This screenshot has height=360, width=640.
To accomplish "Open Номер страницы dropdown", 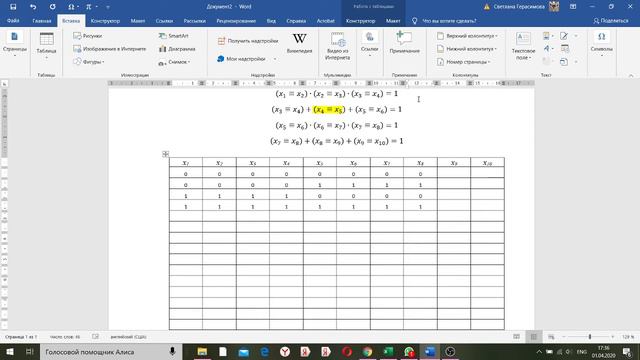I will pos(464,62).
